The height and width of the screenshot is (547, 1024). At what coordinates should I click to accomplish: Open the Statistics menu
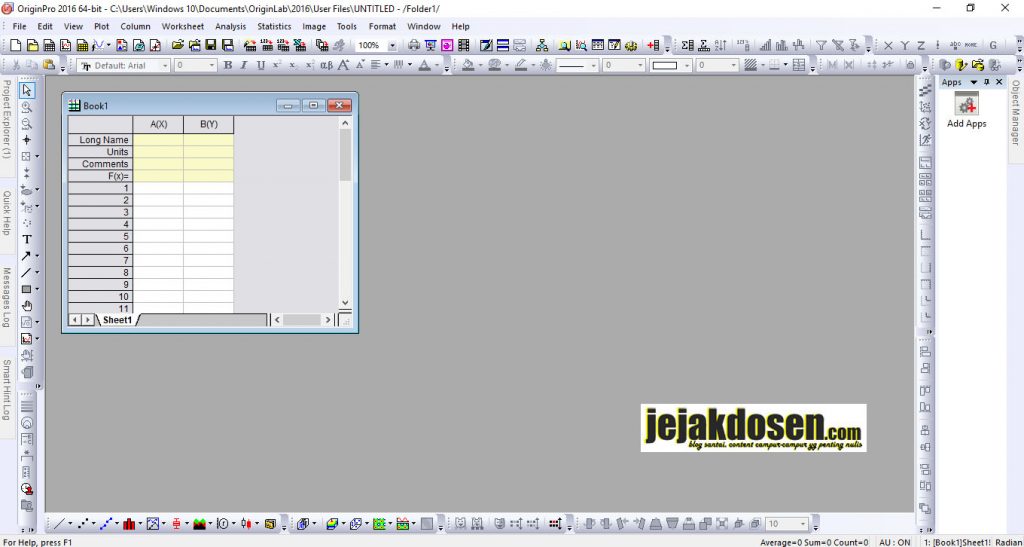coord(274,27)
